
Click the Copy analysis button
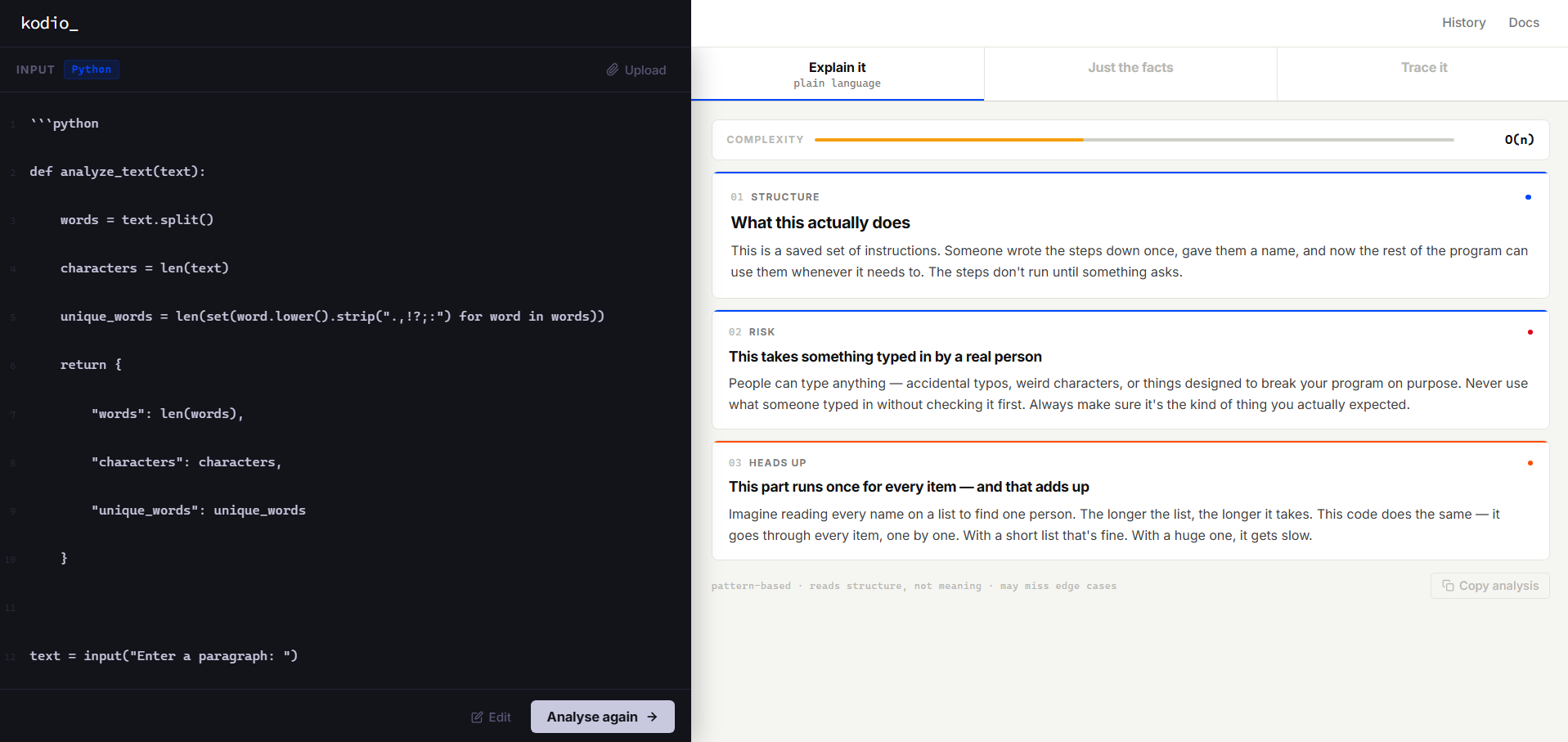[1489, 586]
